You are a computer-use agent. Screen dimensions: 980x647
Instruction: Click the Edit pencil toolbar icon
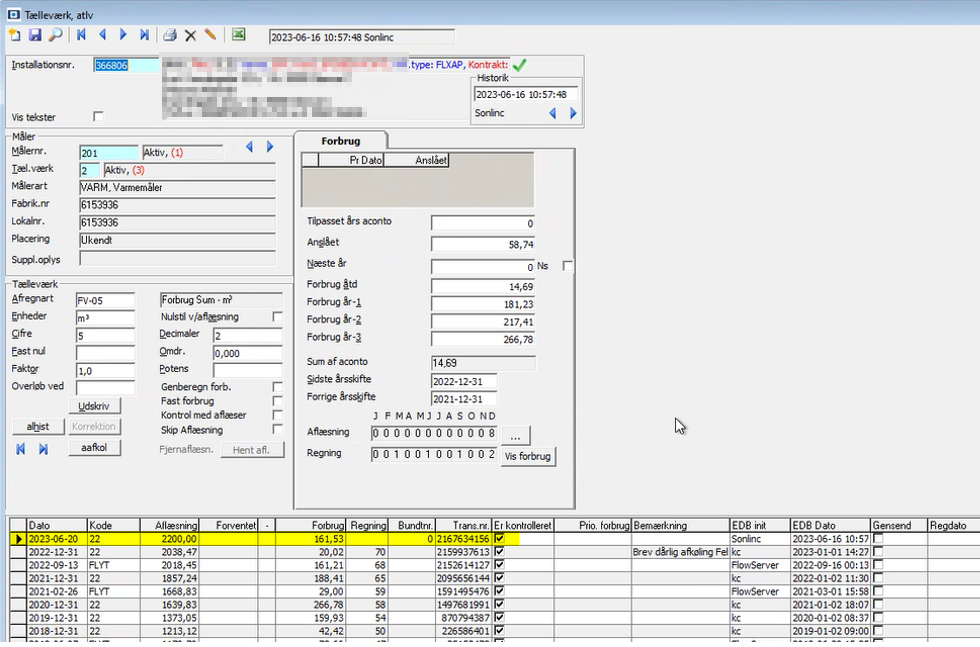[x=211, y=35]
